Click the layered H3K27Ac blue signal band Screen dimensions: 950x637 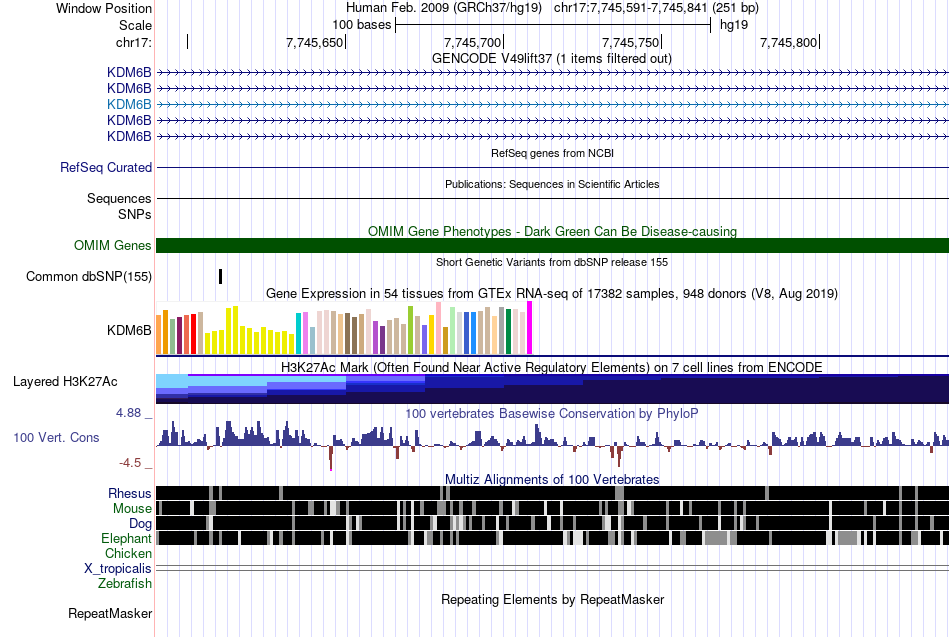click(x=552, y=389)
